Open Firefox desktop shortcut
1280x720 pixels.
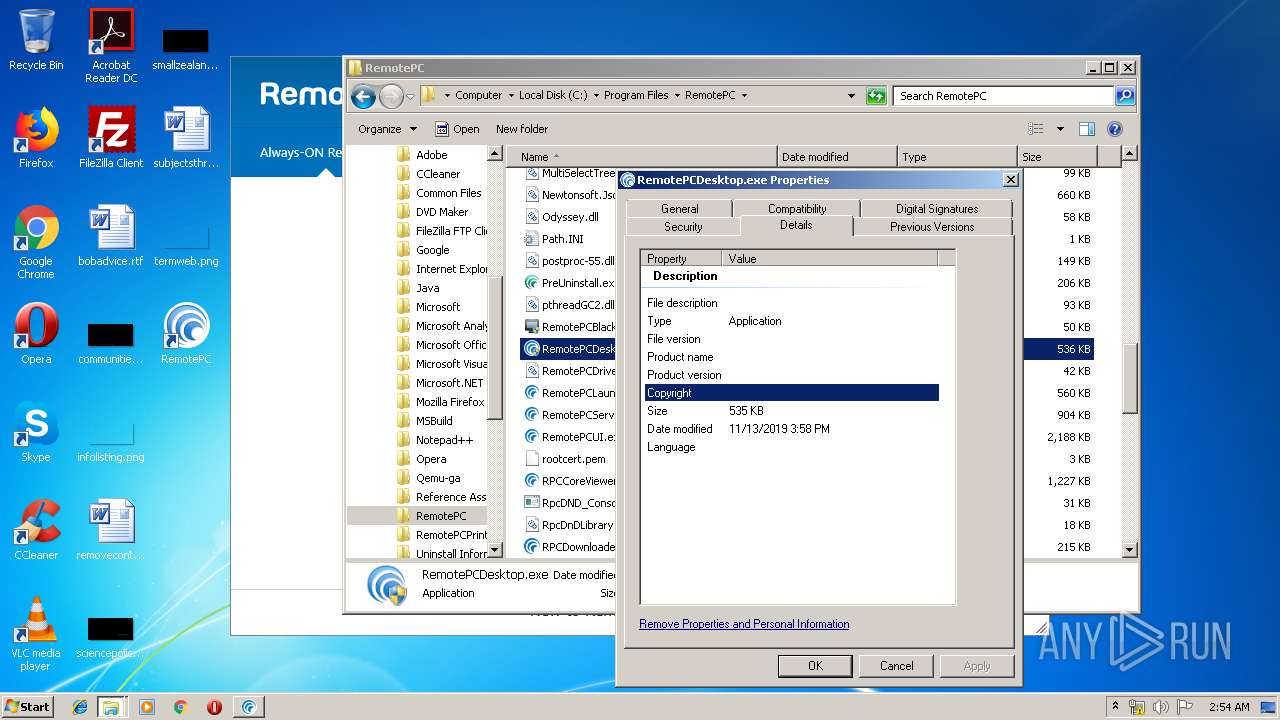point(36,138)
